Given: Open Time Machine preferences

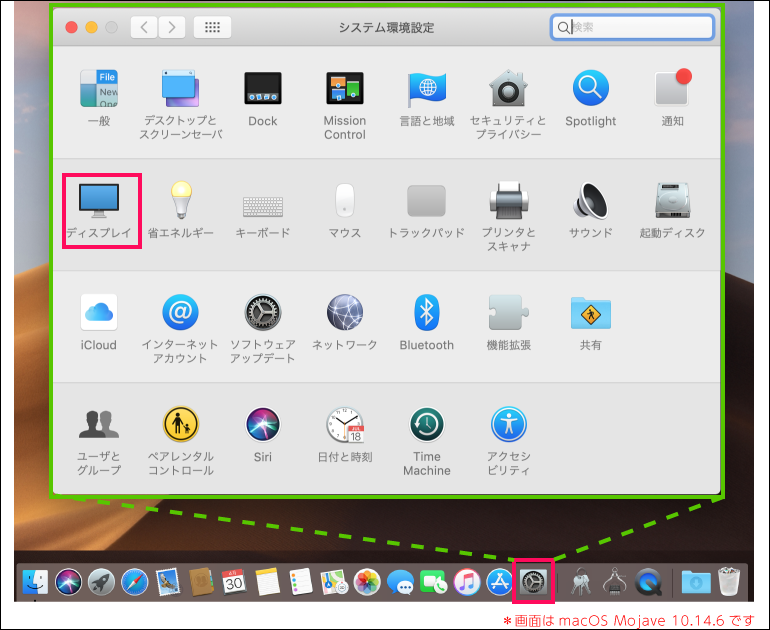Looking at the screenshot, I should coord(427,441).
